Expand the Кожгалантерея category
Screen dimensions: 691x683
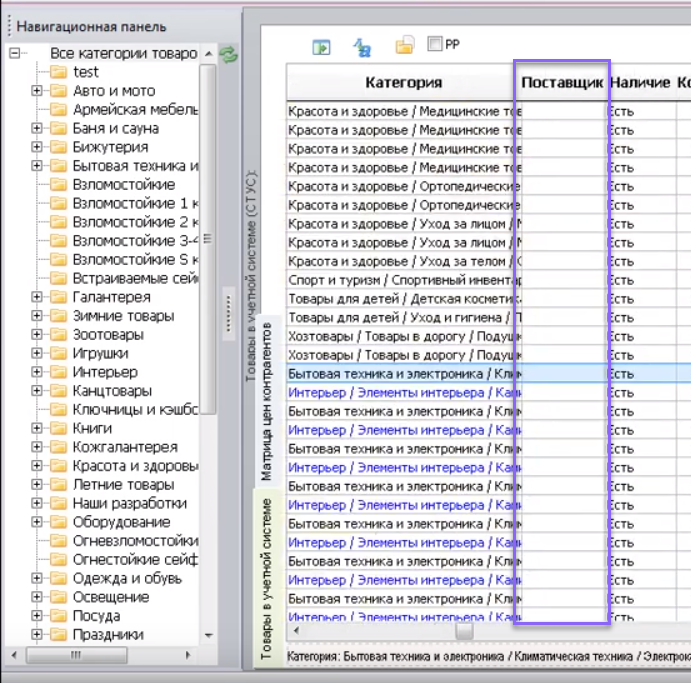pos(37,447)
